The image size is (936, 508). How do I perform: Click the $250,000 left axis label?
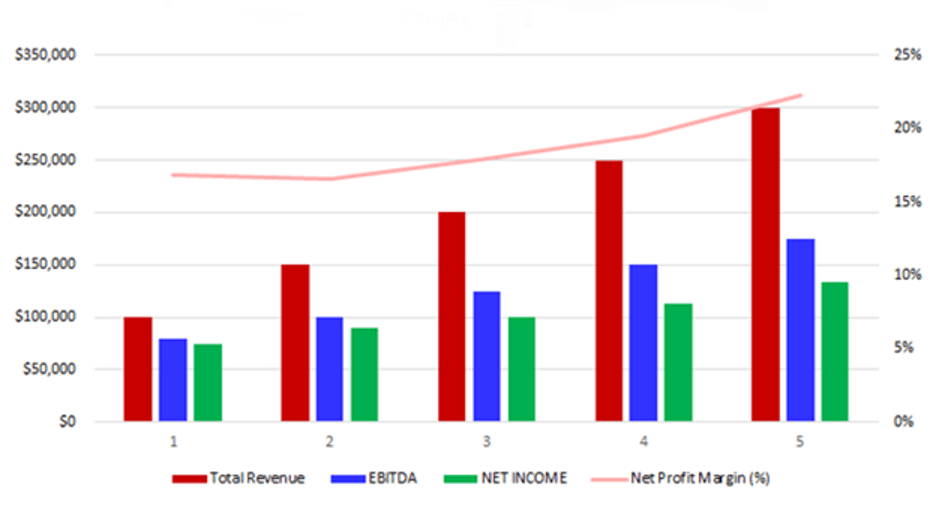pyautogui.click(x=46, y=160)
